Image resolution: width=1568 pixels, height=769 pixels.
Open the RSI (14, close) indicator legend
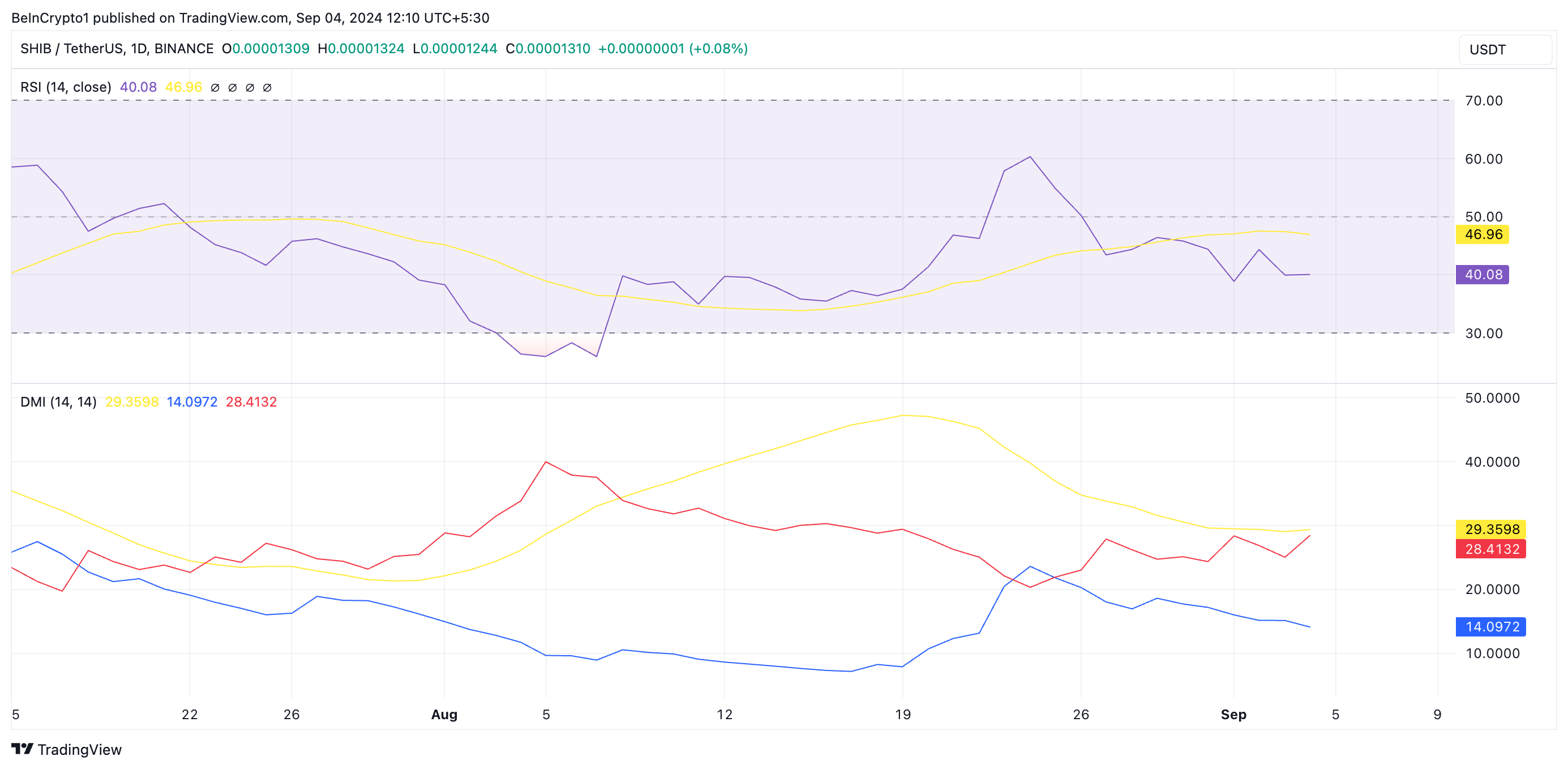66,87
